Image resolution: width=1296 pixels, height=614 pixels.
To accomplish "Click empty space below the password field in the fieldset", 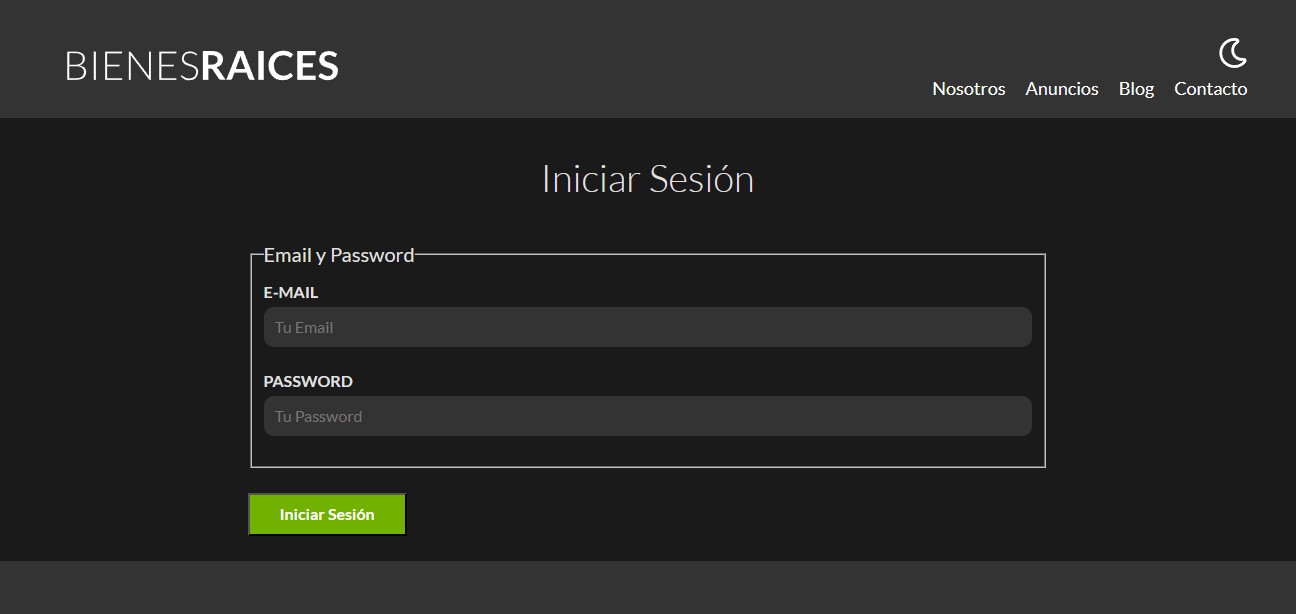I will pyautogui.click(x=647, y=451).
